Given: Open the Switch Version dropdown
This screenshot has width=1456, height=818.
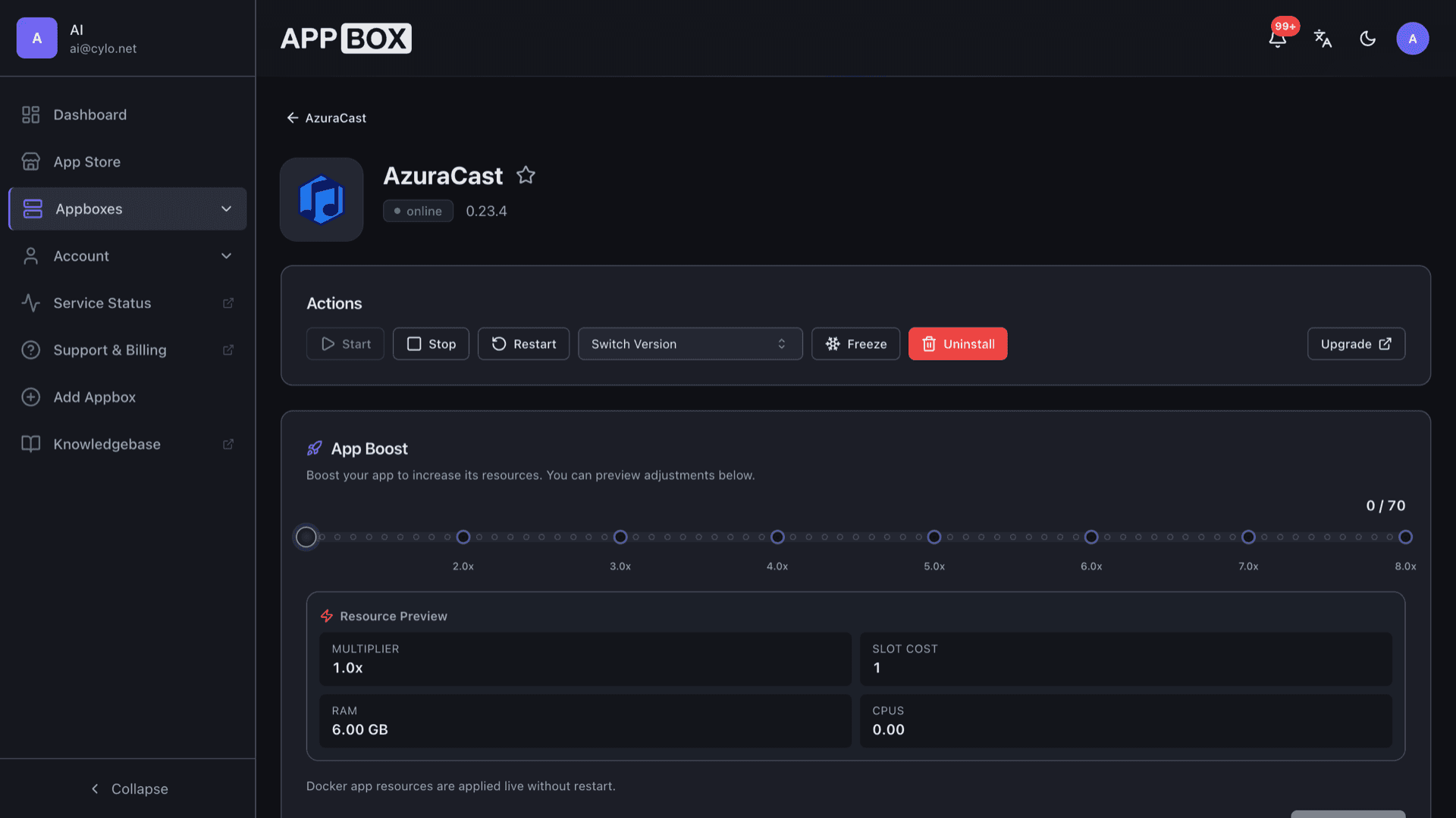Looking at the screenshot, I should coord(690,343).
